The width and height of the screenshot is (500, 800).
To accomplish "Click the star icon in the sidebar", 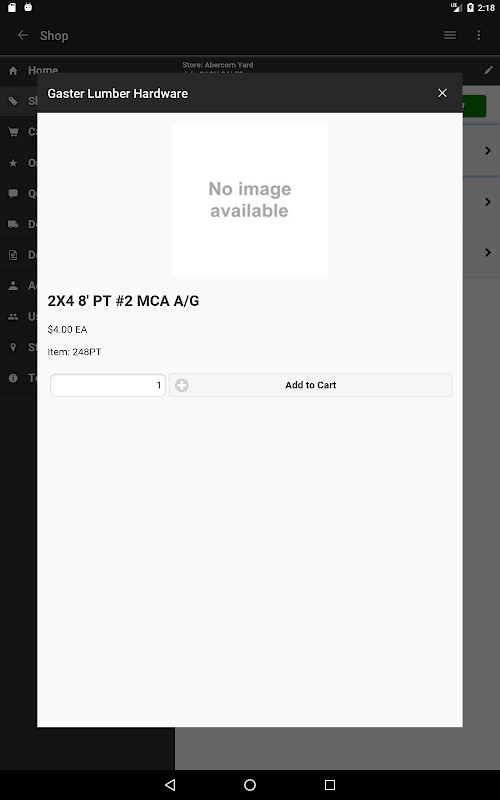I will pos(13,163).
